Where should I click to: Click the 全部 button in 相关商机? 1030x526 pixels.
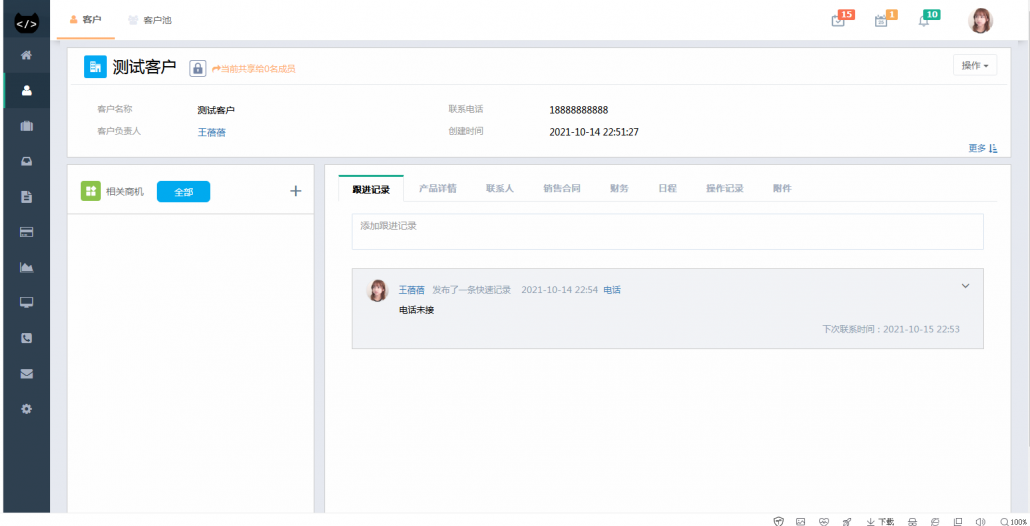coord(183,192)
